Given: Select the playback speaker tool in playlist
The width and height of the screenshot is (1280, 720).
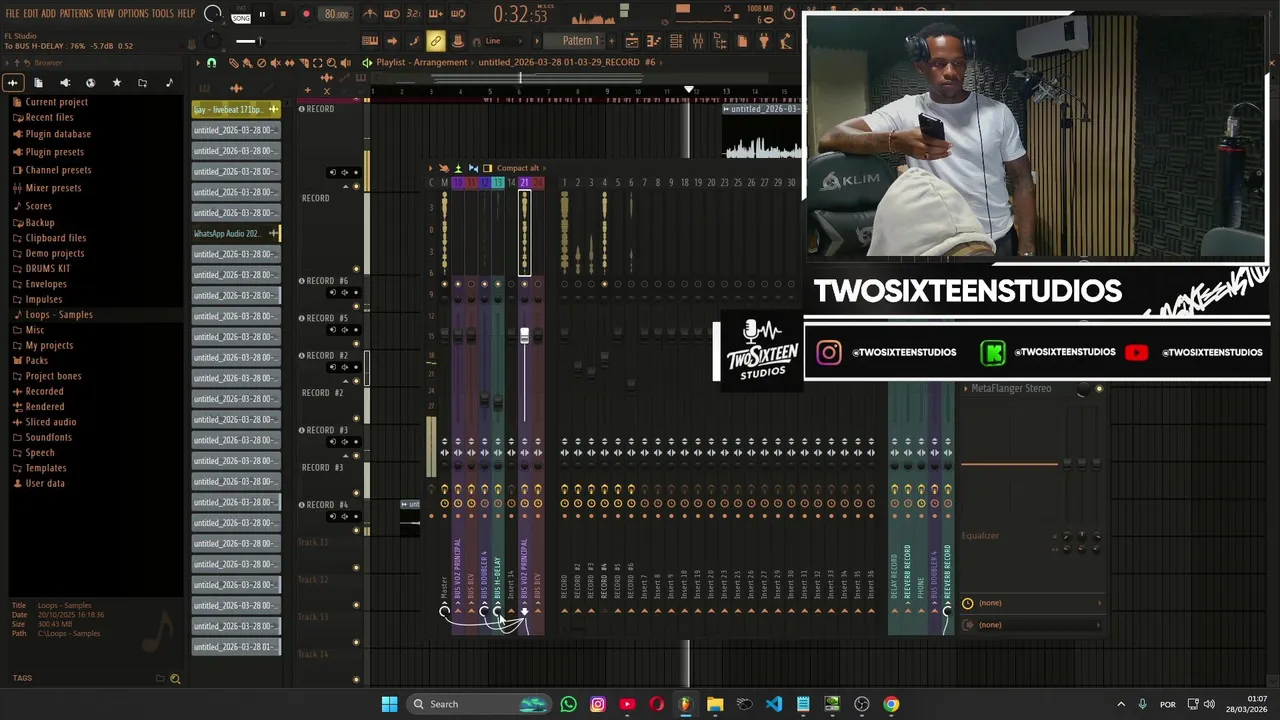Looking at the screenshot, I should pos(345,63).
